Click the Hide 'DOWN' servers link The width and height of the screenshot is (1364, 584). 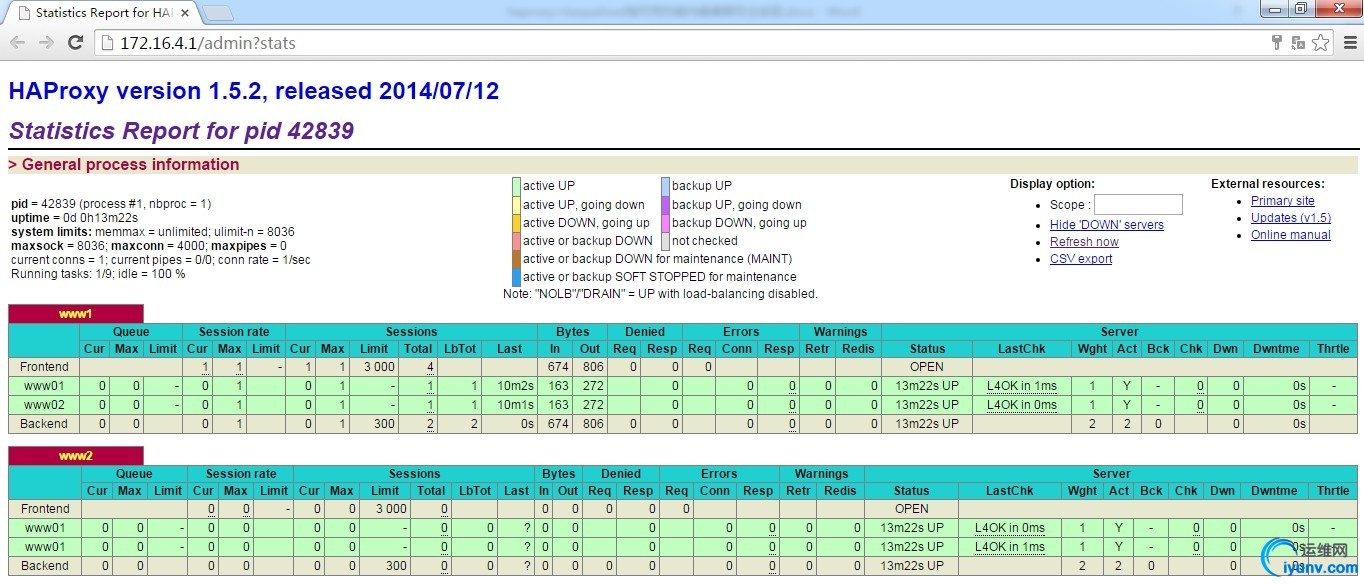coord(1107,225)
